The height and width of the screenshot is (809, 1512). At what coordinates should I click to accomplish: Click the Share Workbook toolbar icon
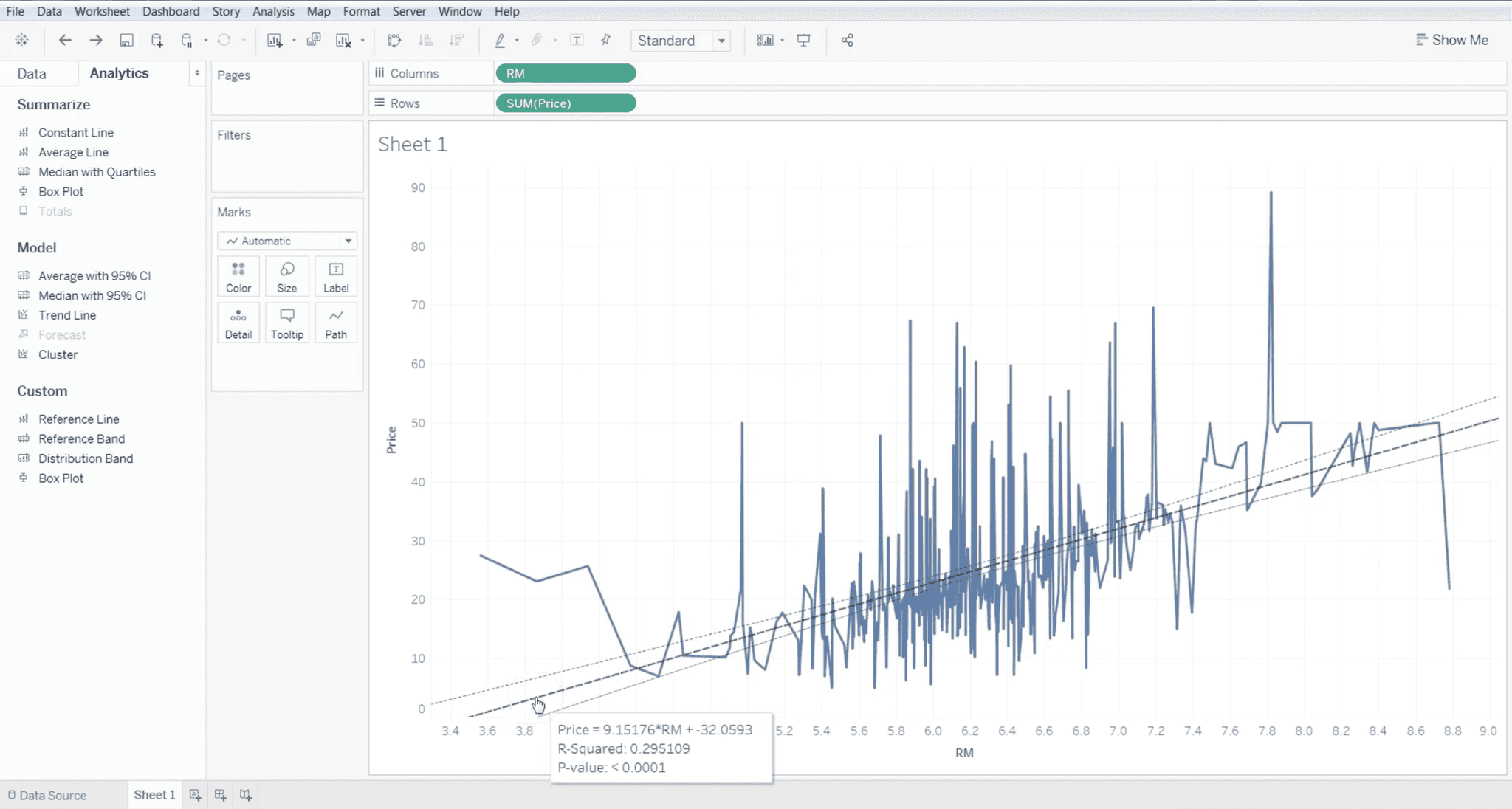[x=847, y=40]
